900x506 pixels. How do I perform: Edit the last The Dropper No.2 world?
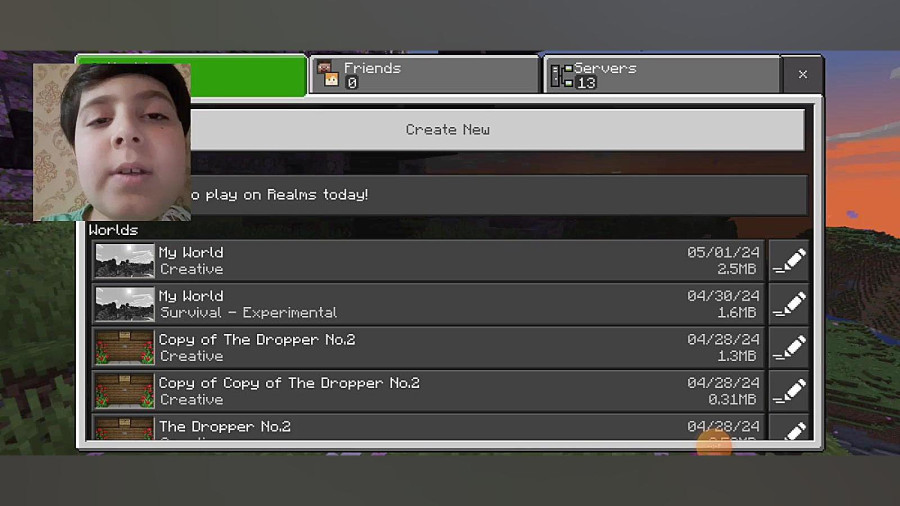789,428
